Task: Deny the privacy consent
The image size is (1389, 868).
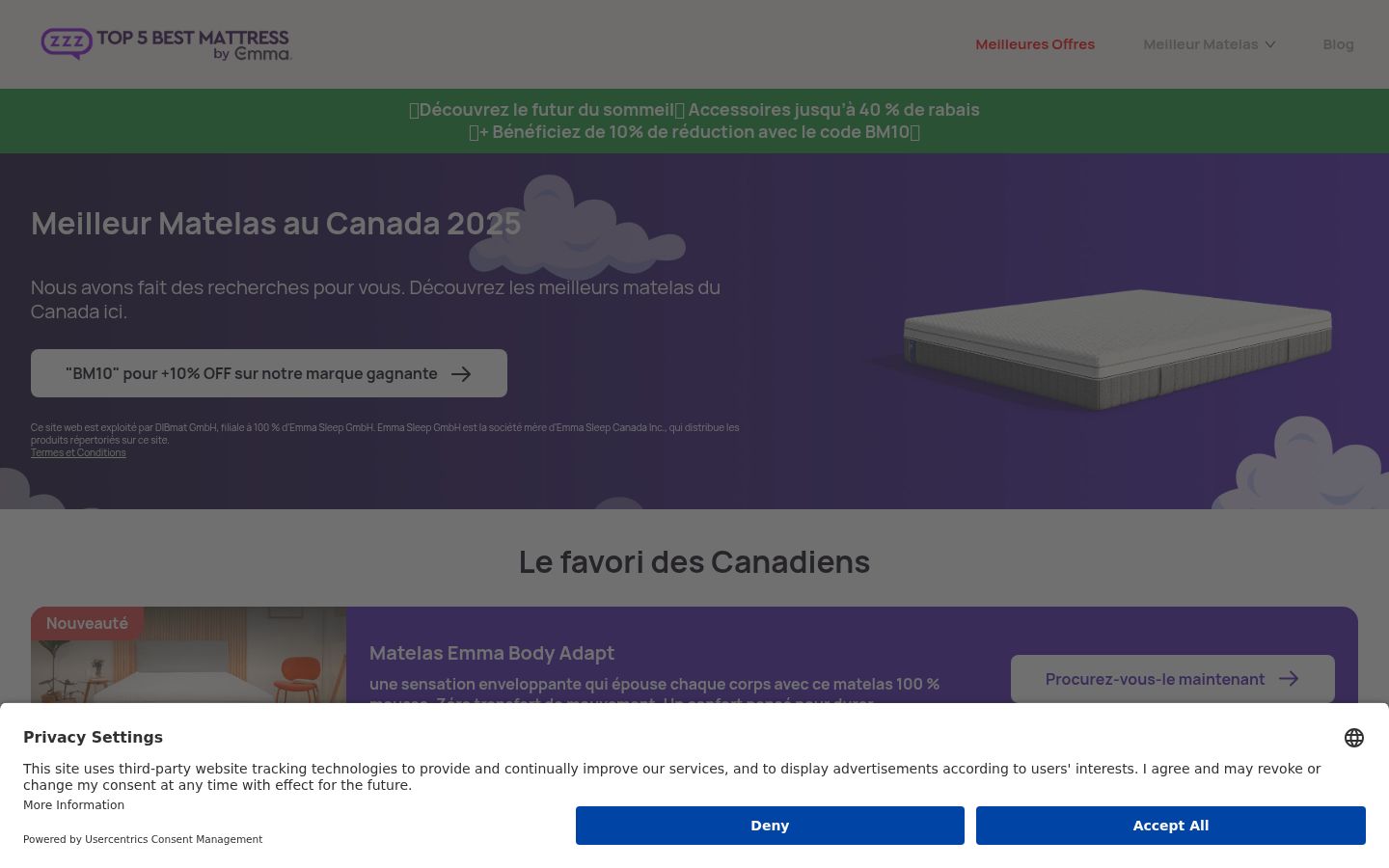Action: tap(770, 826)
